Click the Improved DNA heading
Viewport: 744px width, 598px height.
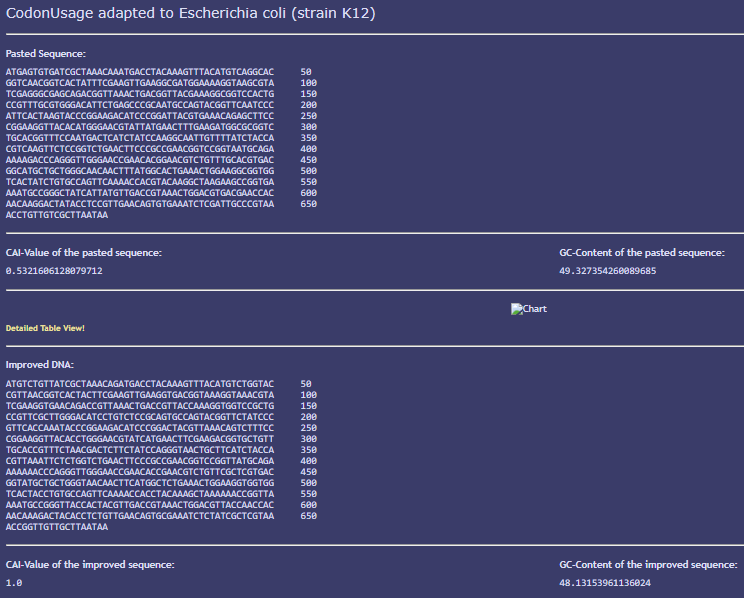[40, 364]
